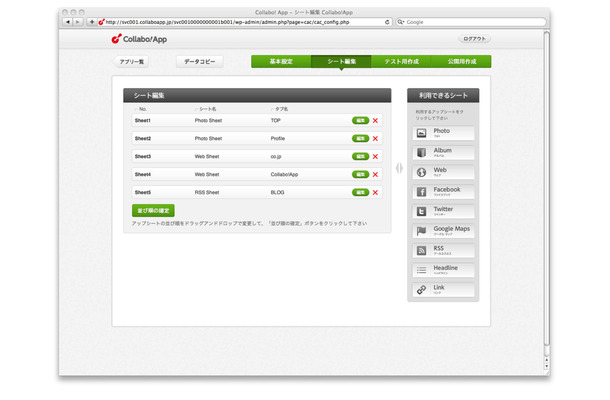
Task: Open the 基本設定 tab
Action: pyautogui.click(x=281, y=61)
